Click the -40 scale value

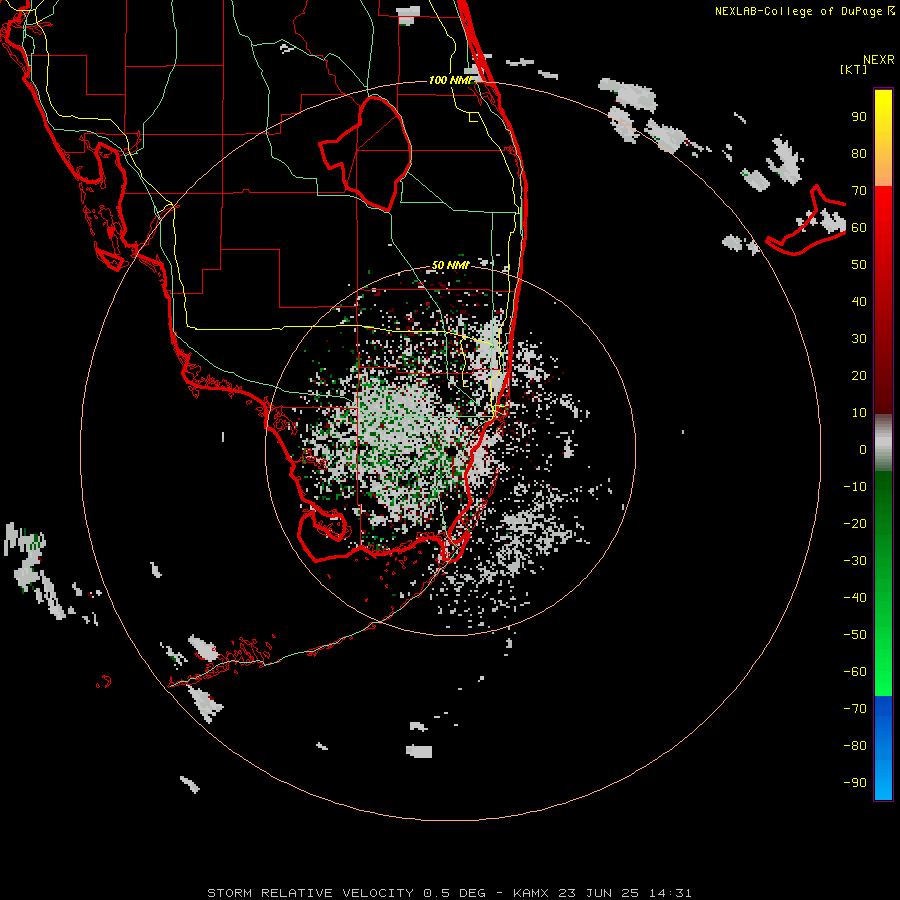(855, 598)
